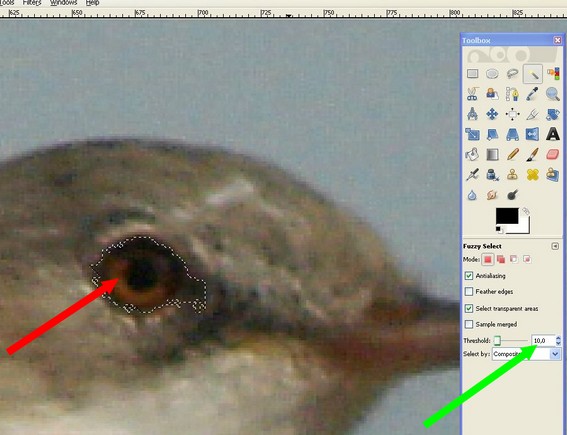The width and height of the screenshot is (567, 435).
Task: Enable the Feather edges checkbox
Action: point(469,291)
